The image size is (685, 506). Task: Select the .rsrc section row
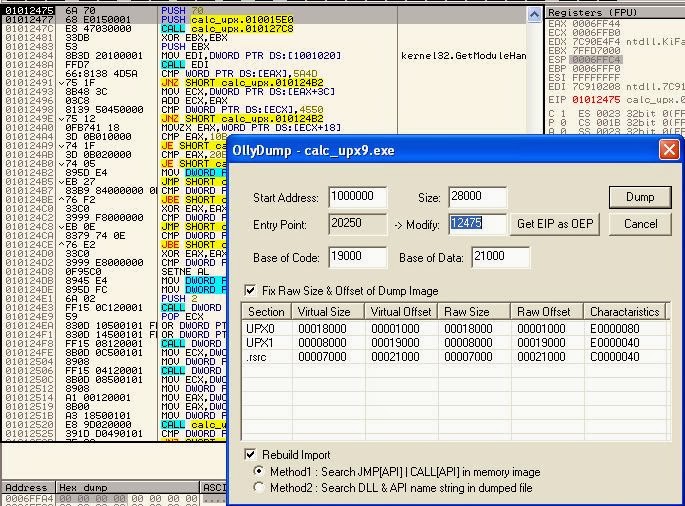454,357
